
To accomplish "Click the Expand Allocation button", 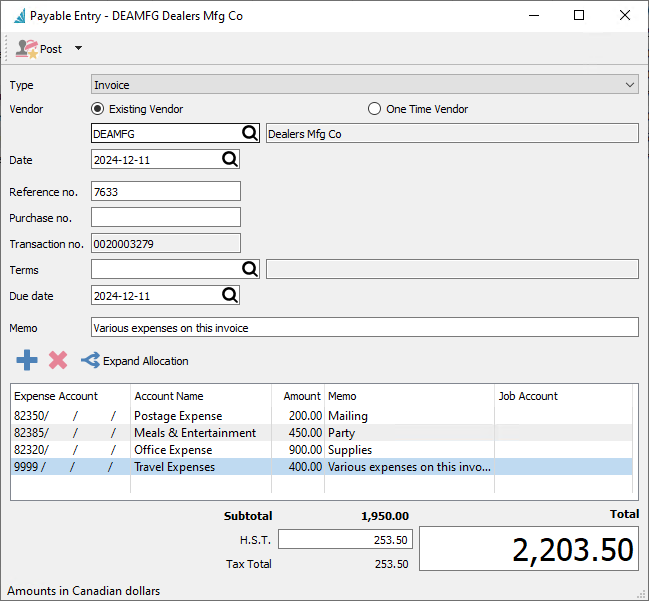I will click(135, 361).
